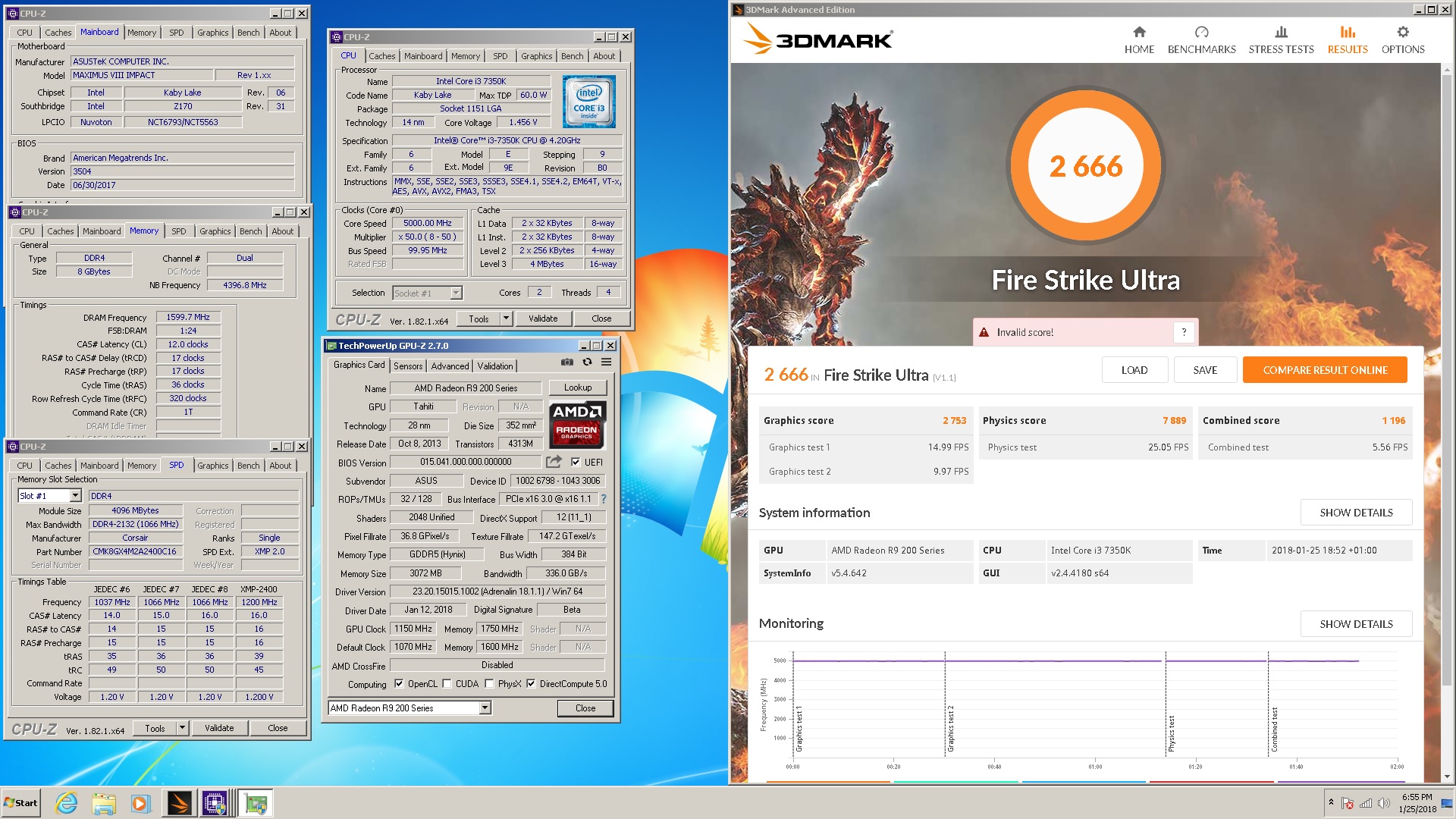Switch to Advanced tab in GPU-Z

point(450,366)
